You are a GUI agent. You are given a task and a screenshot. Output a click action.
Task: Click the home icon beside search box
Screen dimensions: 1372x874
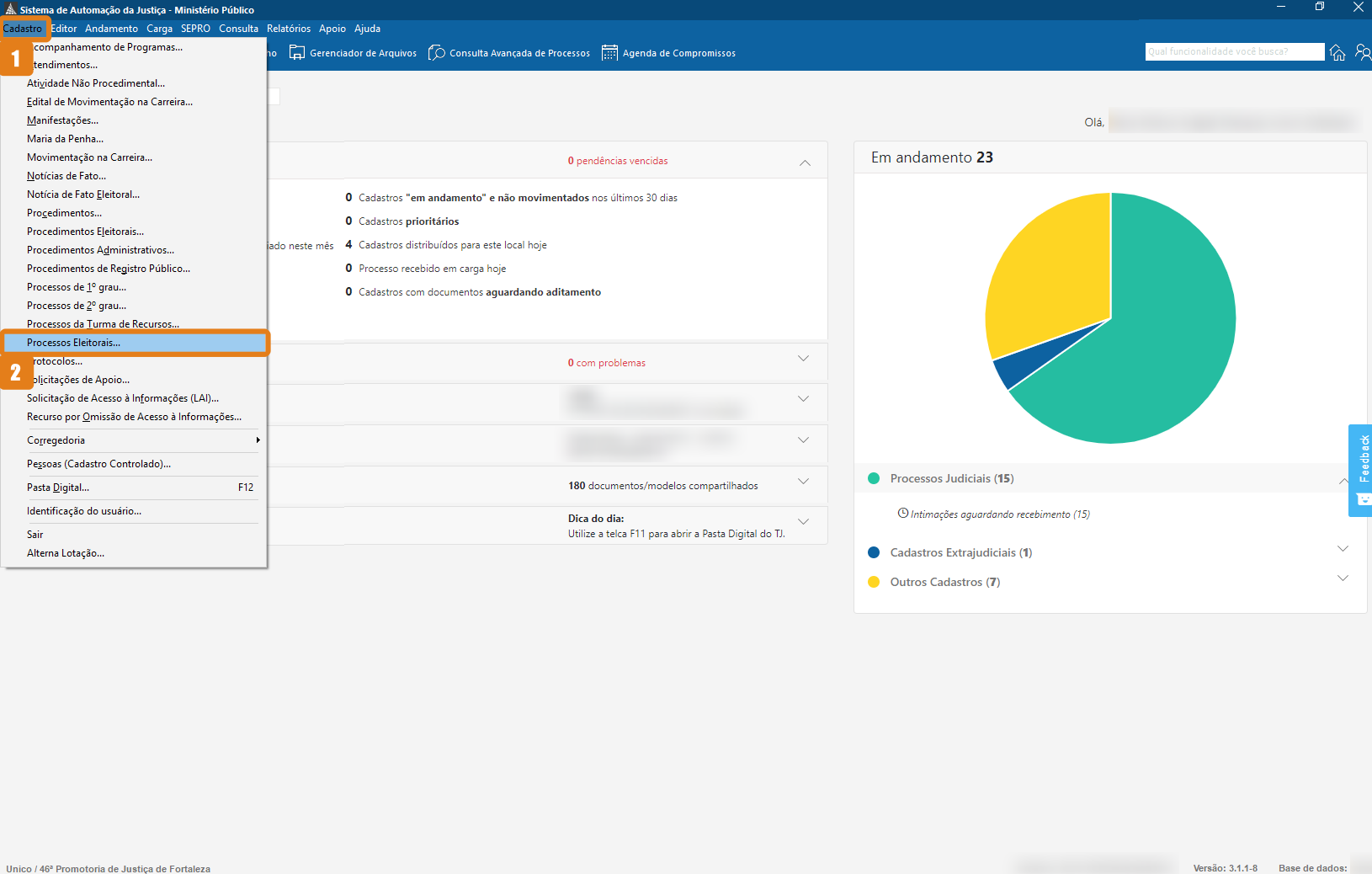(x=1337, y=53)
